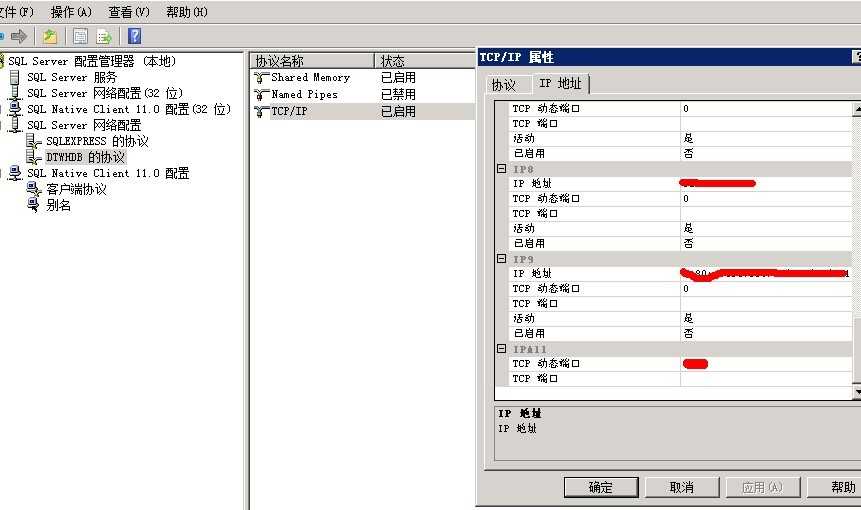Select SQL Server 网络配置 (32 位) node
Screen dimensions: 861x510
[x=105, y=93]
